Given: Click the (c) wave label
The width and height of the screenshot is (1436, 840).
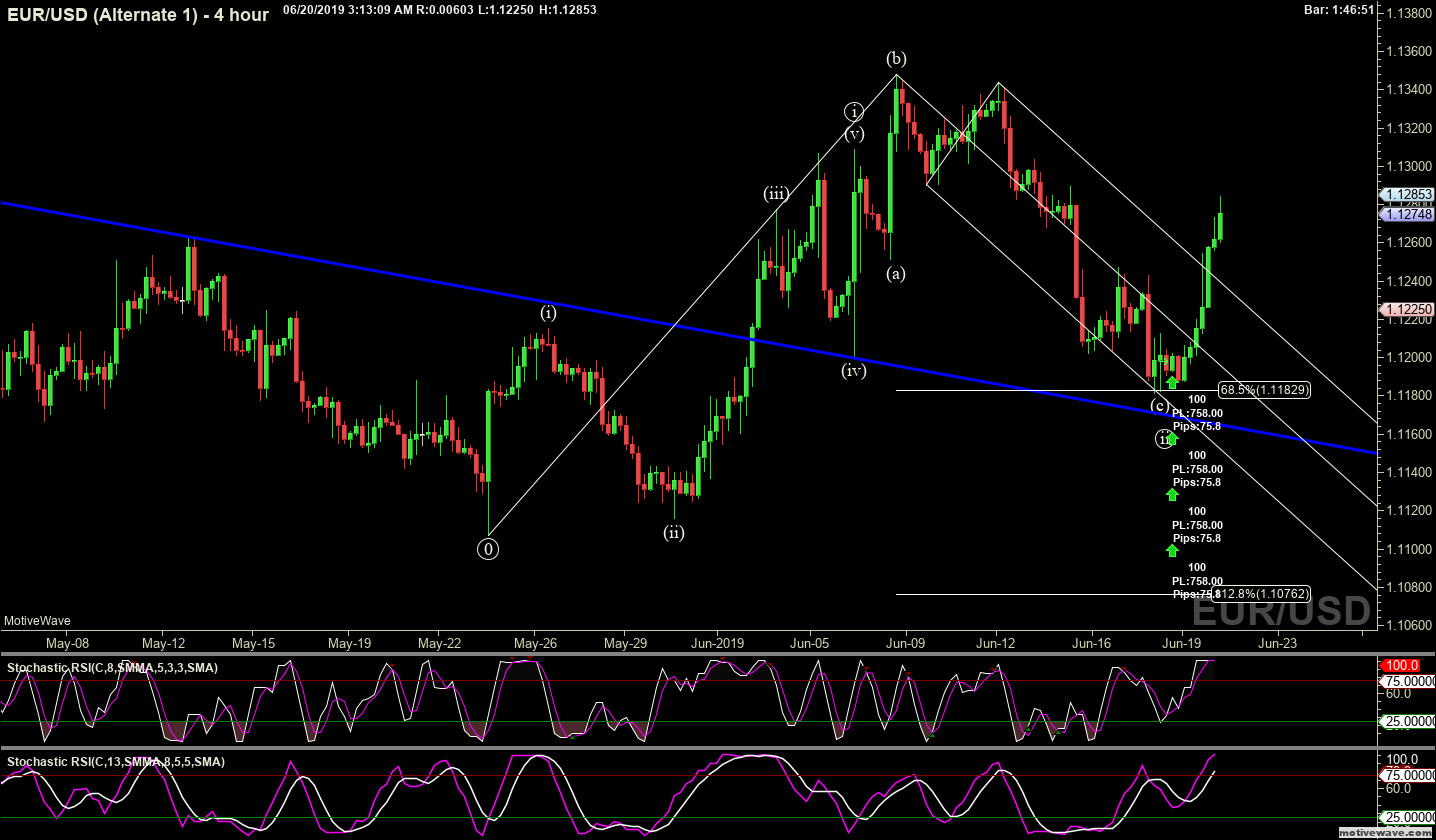Looking at the screenshot, I should (1159, 405).
